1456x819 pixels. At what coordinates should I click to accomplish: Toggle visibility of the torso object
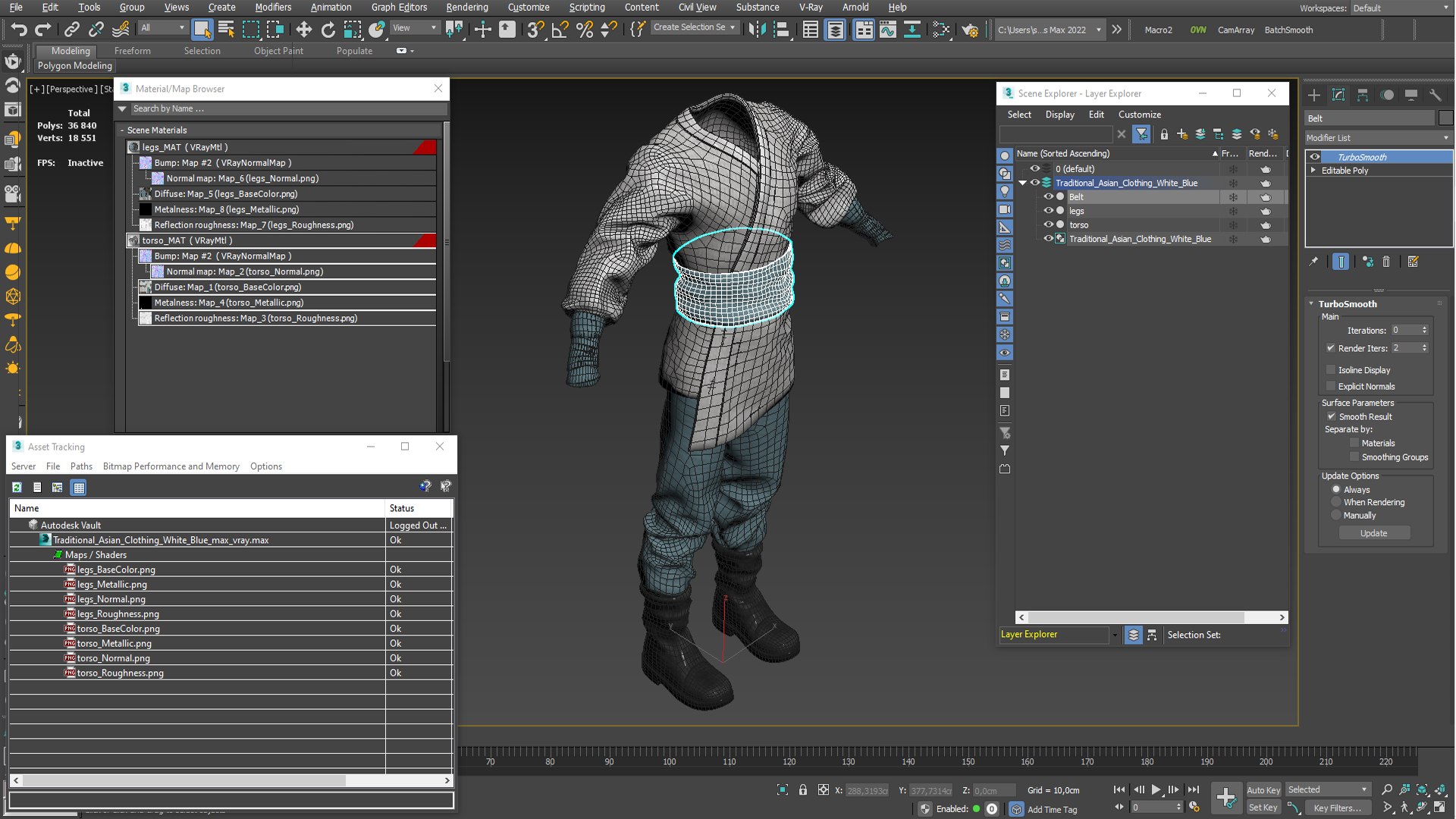click(x=1049, y=225)
